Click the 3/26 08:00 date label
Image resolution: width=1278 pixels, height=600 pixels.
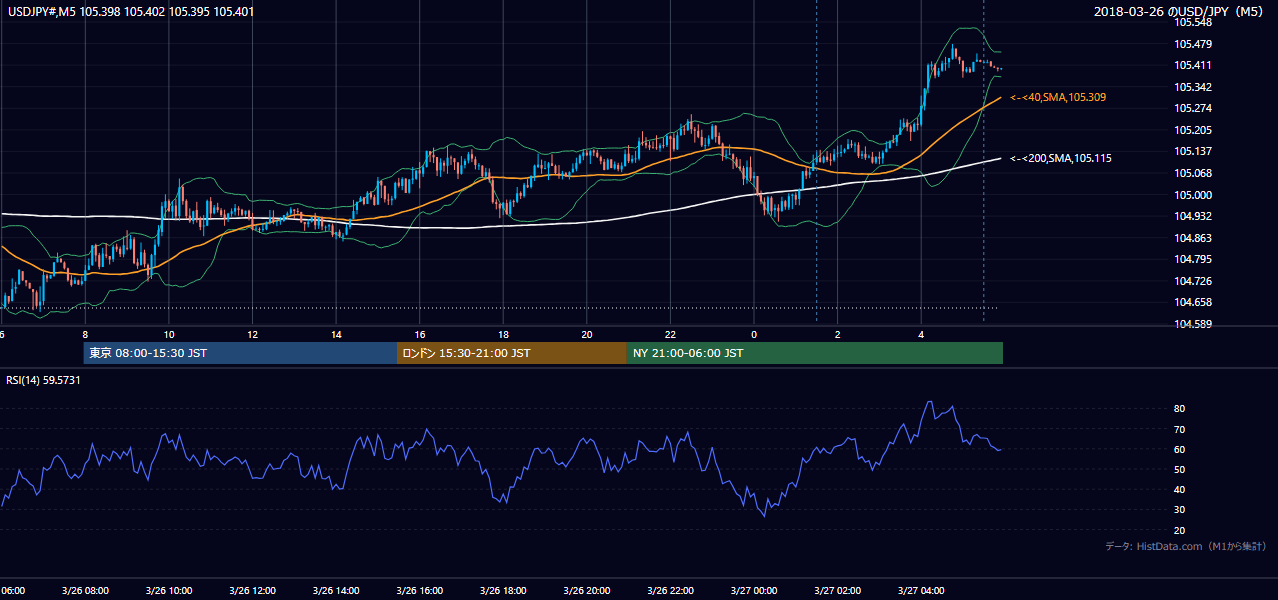tap(85, 591)
